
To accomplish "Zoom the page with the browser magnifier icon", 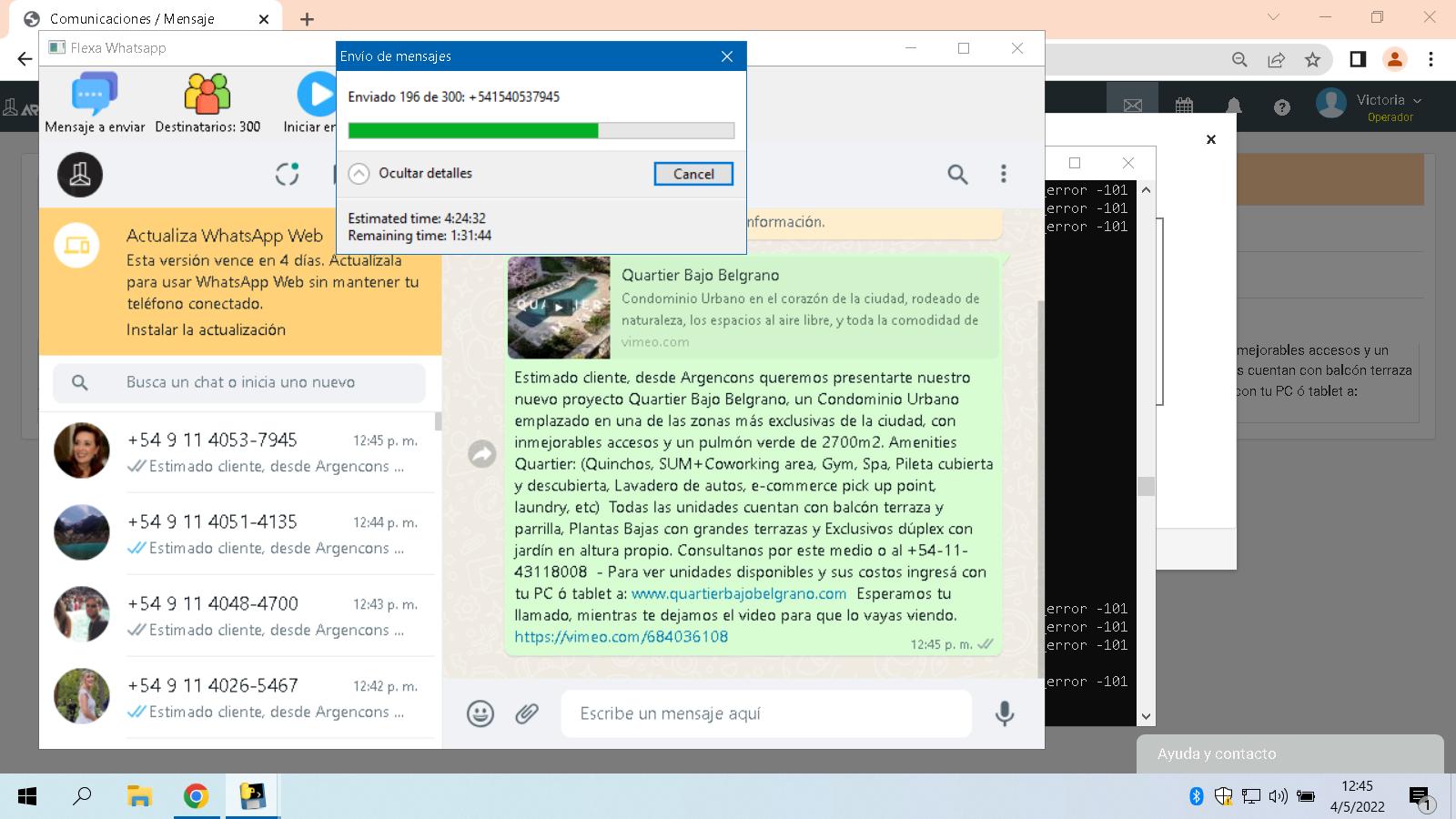I will [1239, 59].
